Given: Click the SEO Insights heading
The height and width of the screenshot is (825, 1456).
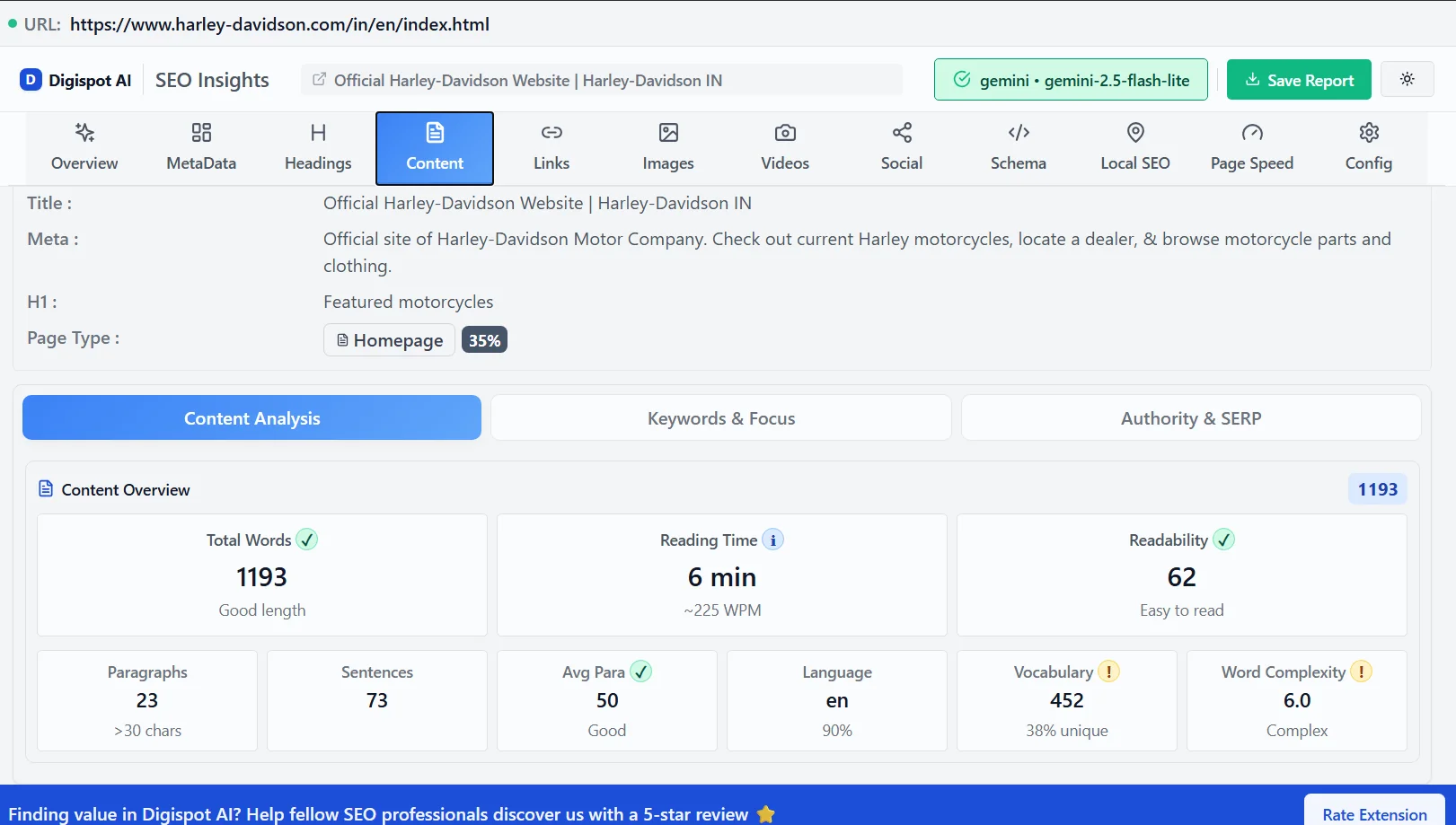Looking at the screenshot, I should pos(212,80).
